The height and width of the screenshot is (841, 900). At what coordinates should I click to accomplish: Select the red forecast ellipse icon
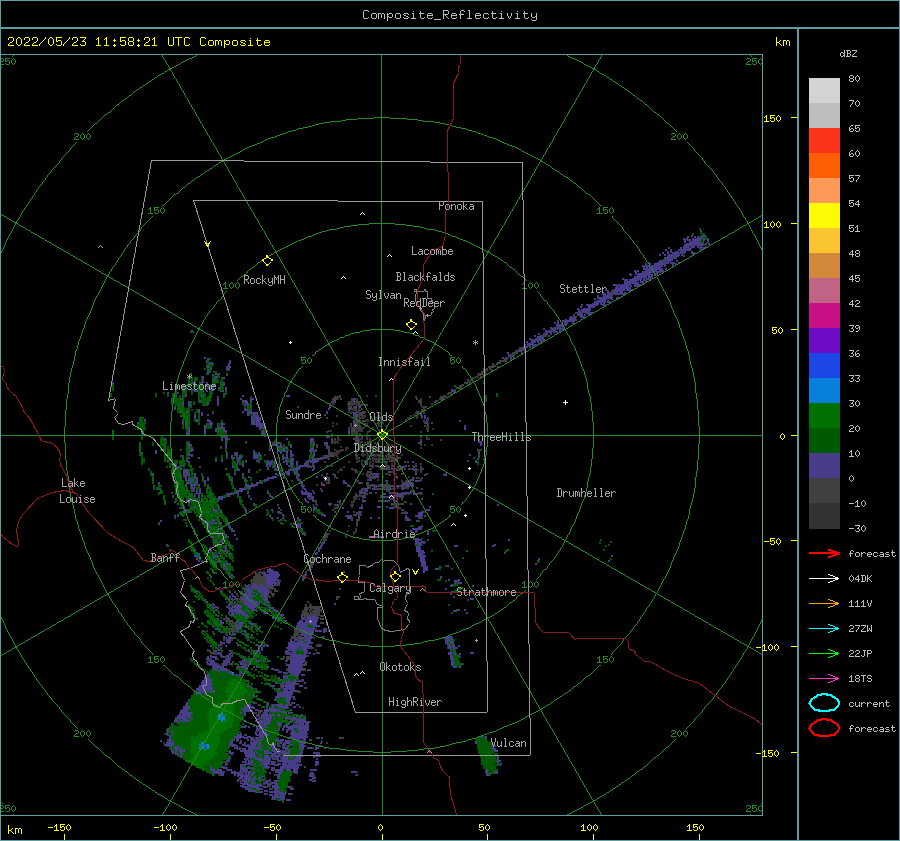point(824,728)
